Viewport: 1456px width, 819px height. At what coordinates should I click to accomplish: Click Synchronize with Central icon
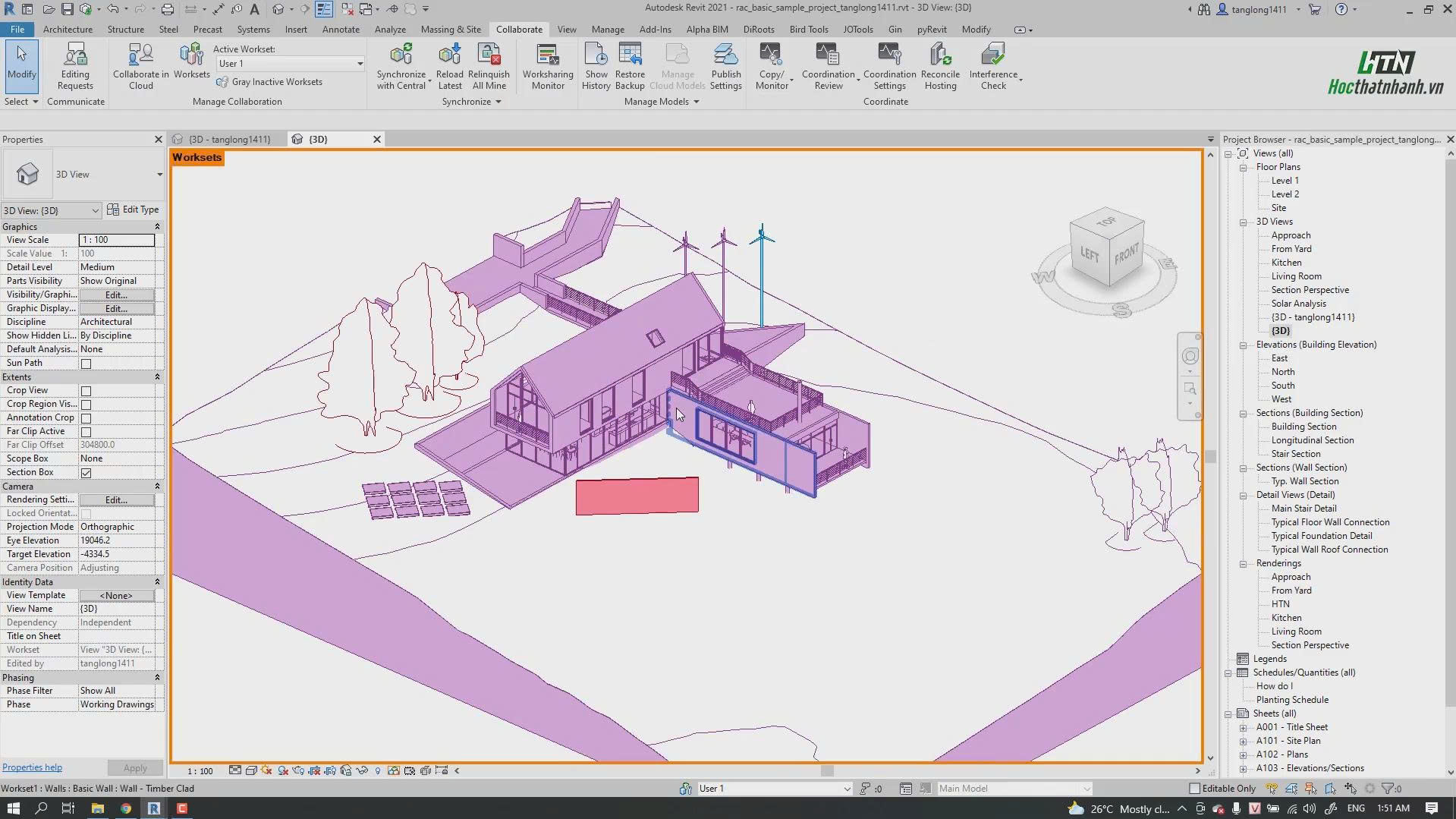(401, 55)
